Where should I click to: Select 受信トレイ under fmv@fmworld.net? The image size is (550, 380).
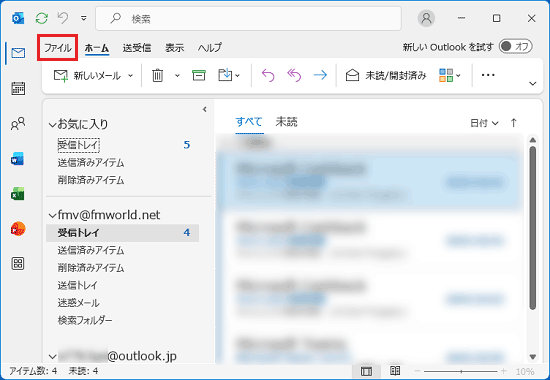(122, 233)
